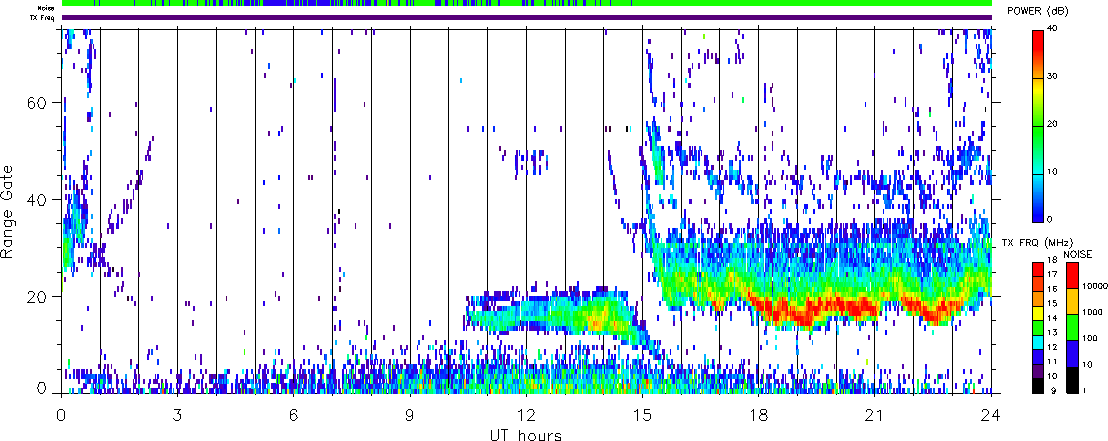Select the orange swatch in the NOISE legend
Screen dimensions: 1108x441
[x=1073, y=301]
